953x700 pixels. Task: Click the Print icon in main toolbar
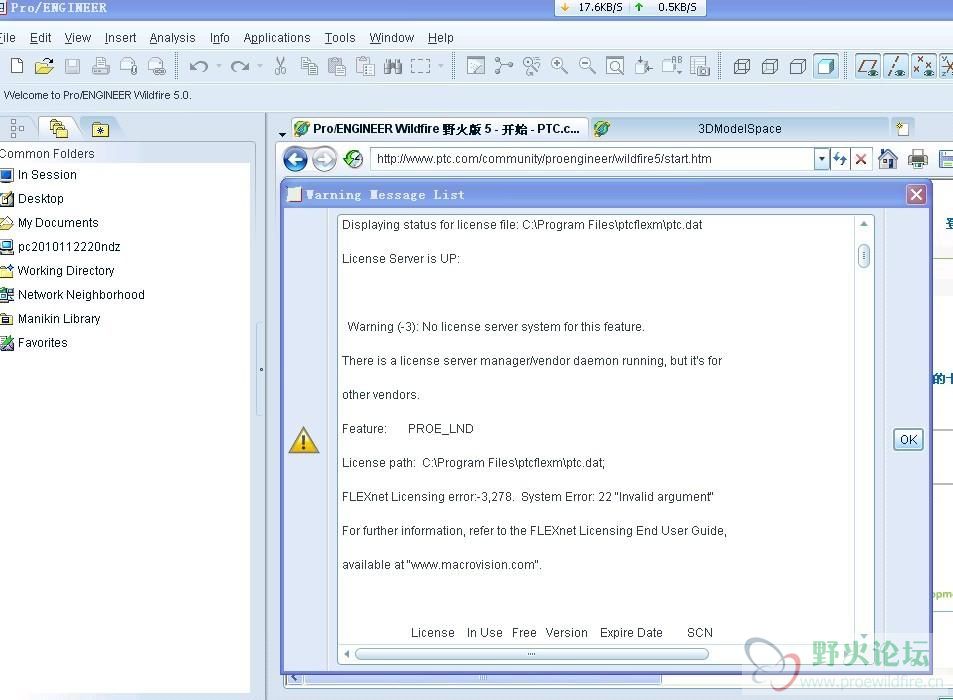(x=100, y=66)
